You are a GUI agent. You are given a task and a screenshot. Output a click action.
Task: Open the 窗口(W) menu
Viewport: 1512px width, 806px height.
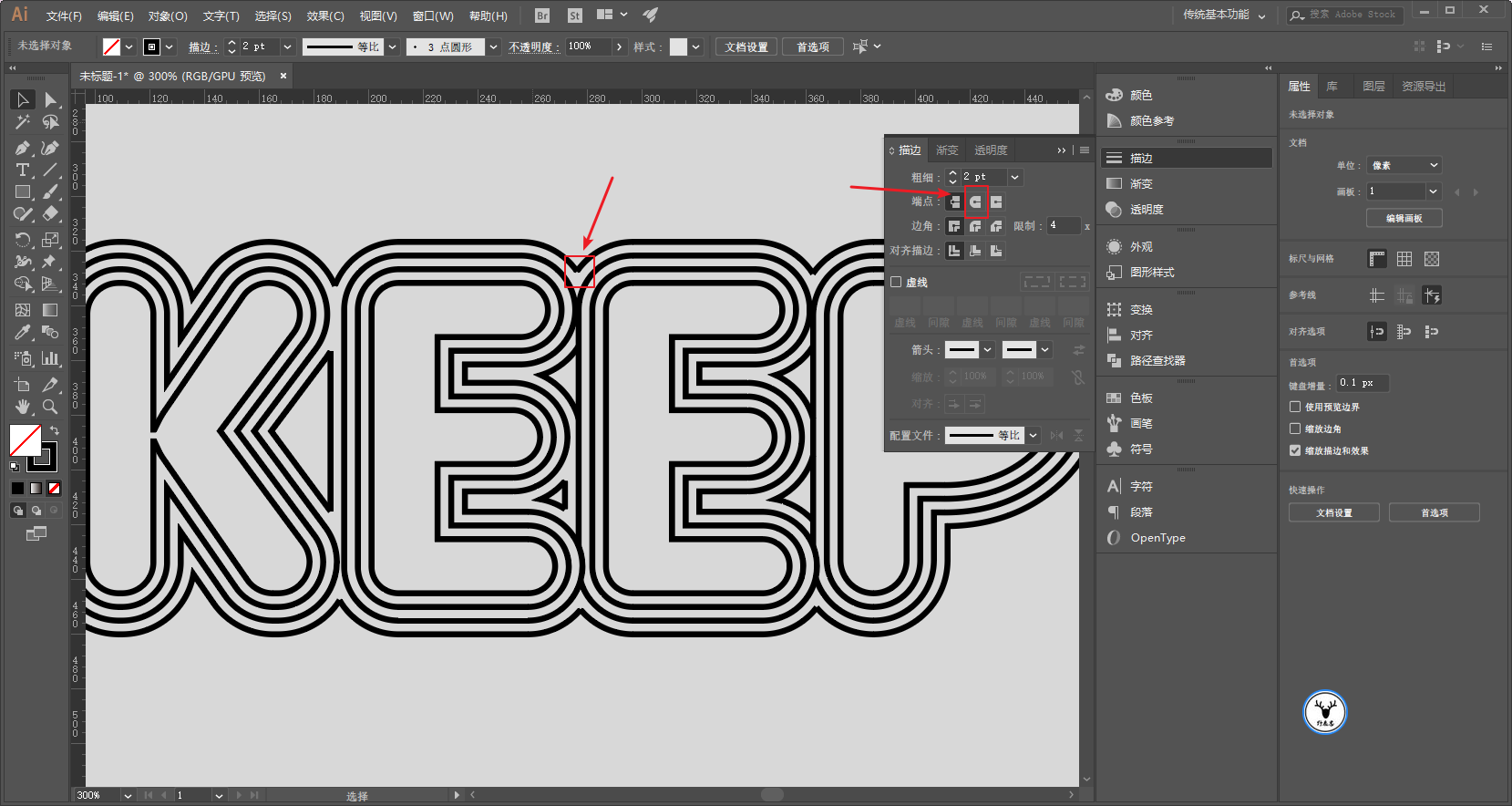433,15
